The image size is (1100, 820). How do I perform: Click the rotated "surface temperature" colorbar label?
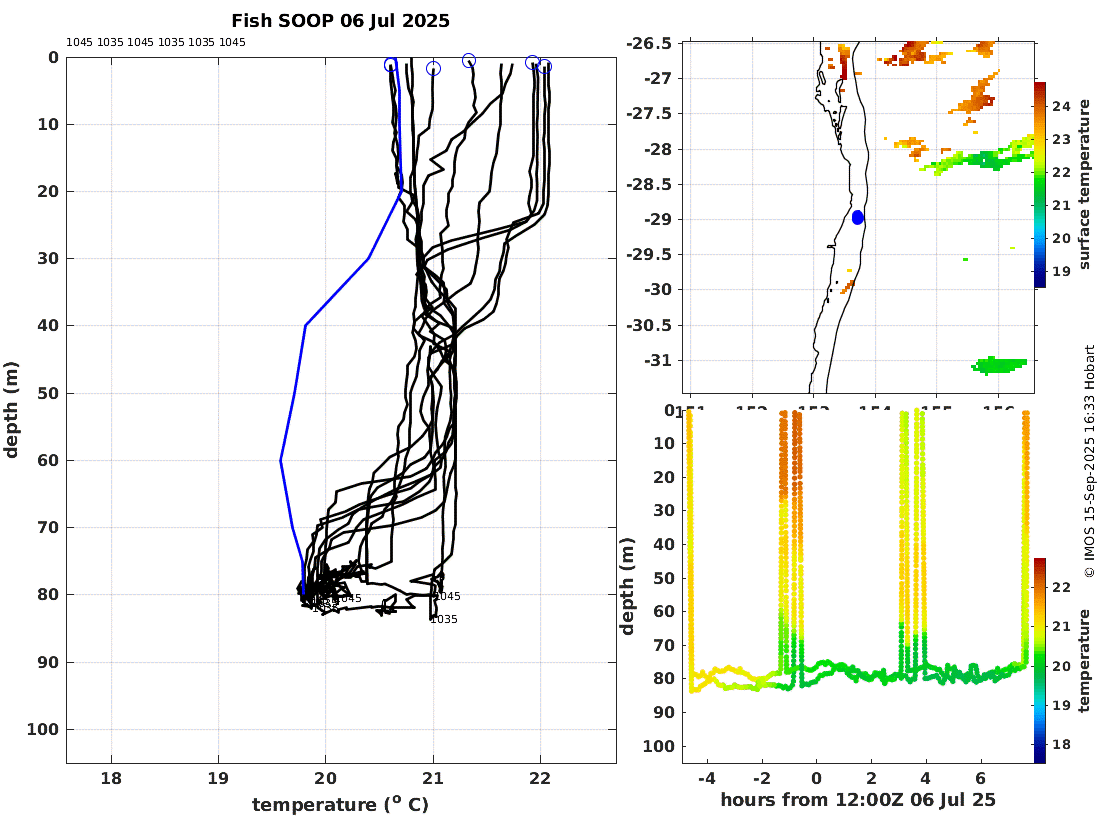tap(1084, 185)
